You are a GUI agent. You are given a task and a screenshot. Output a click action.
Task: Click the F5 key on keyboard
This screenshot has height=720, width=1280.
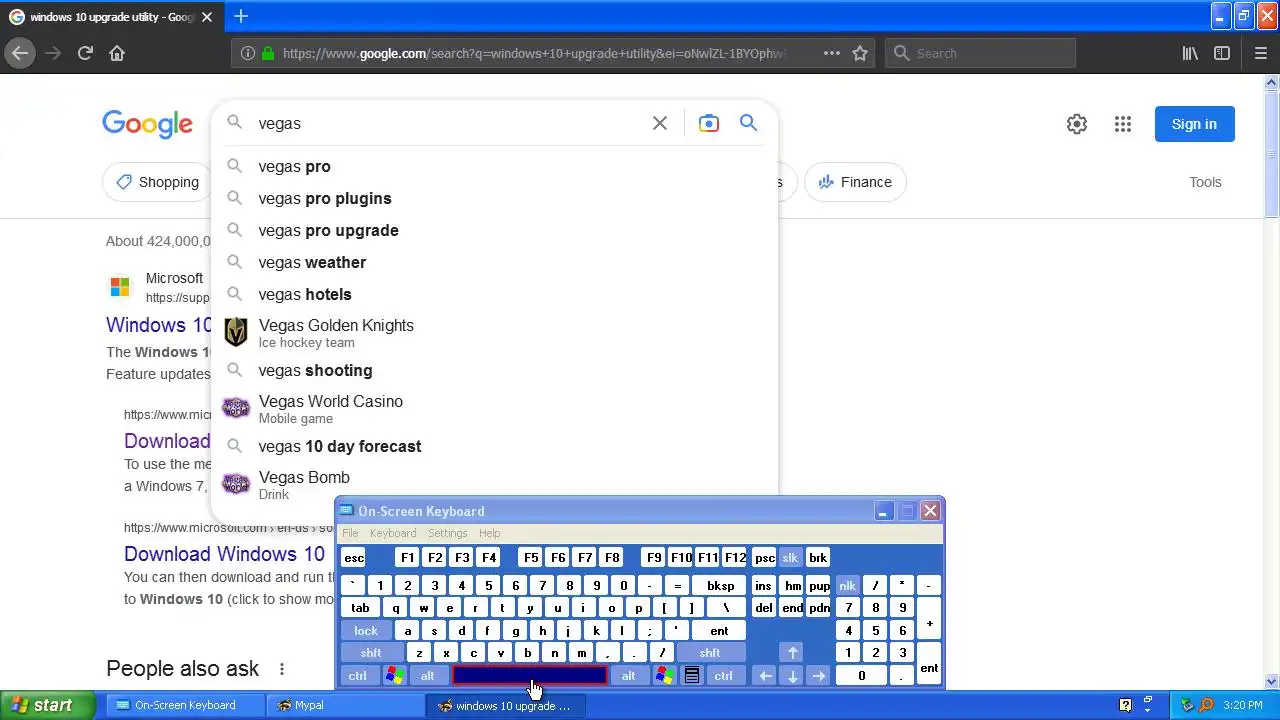pos(530,558)
